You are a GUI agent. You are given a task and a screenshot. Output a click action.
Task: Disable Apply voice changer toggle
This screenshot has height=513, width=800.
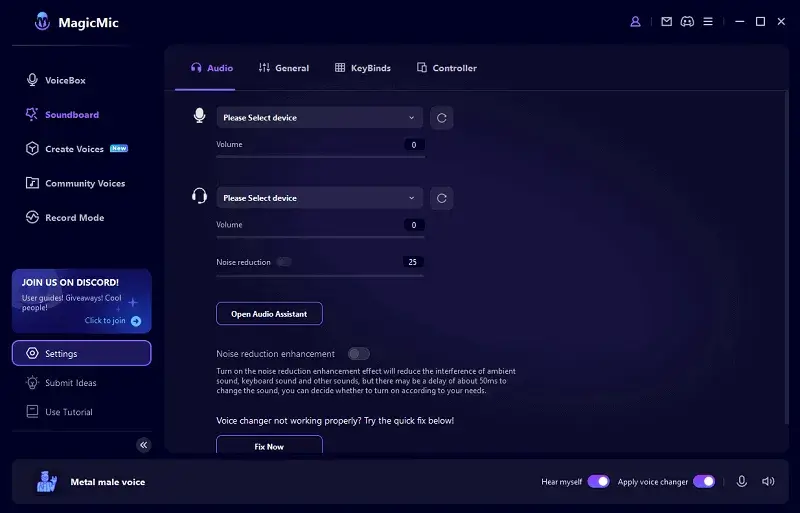click(x=704, y=481)
